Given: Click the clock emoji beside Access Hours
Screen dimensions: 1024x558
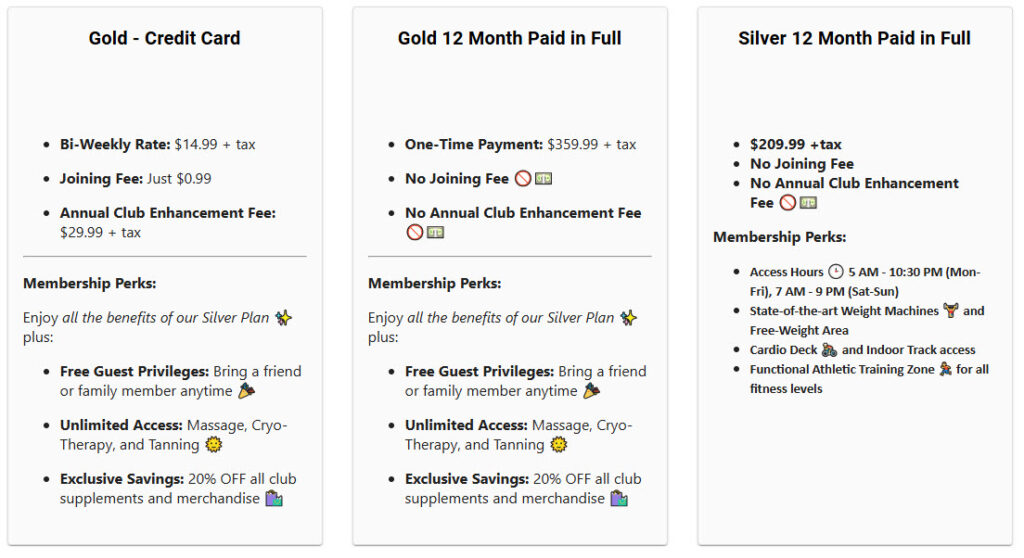Looking at the screenshot, I should 836,272.
